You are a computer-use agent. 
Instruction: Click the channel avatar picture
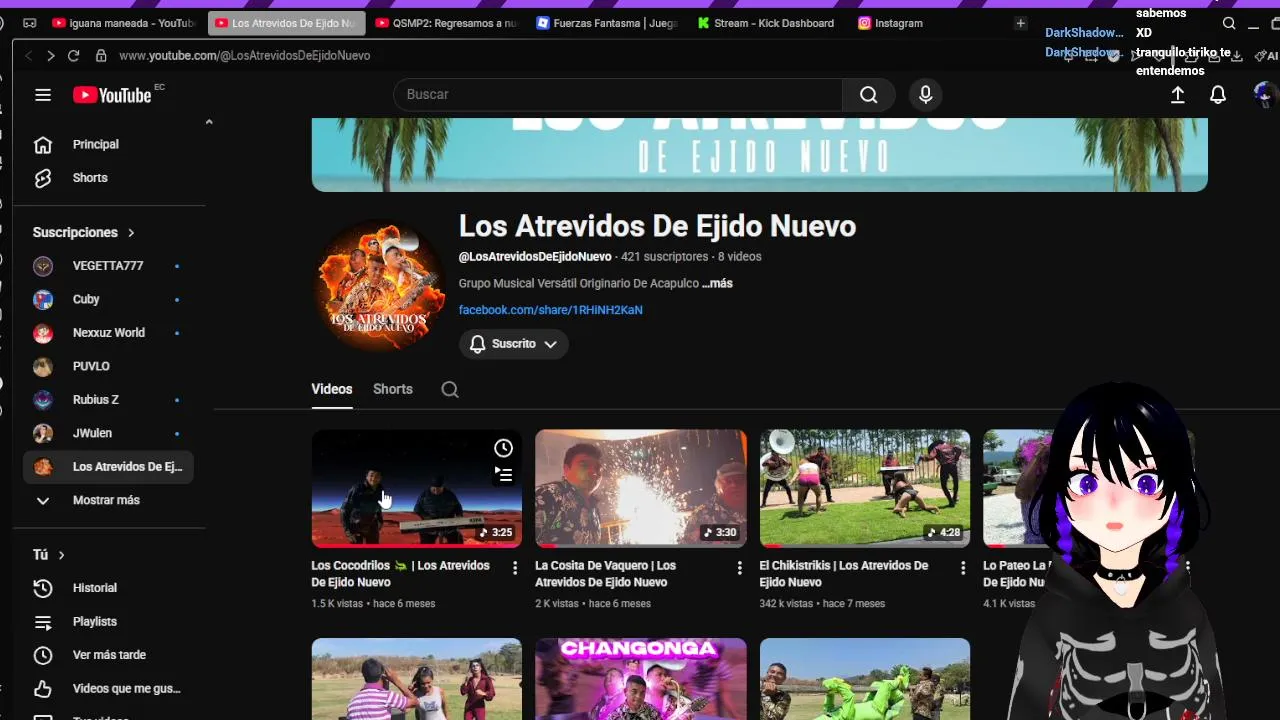[x=380, y=285]
